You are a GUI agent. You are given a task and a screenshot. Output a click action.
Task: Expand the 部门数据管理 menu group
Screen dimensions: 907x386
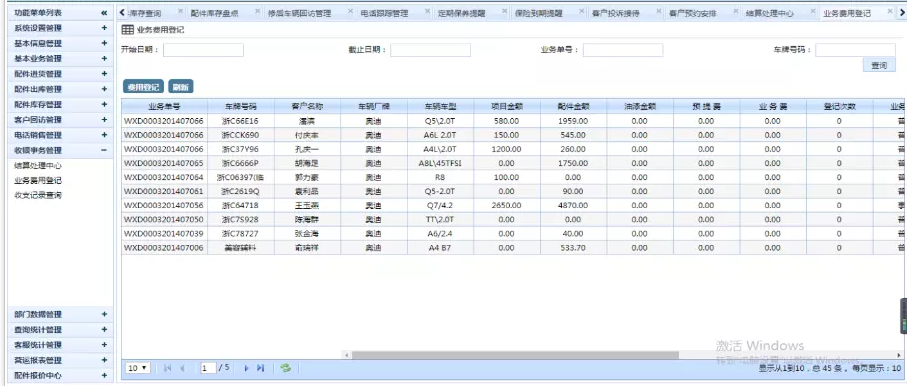pyautogui.click(x=104, y=314)
